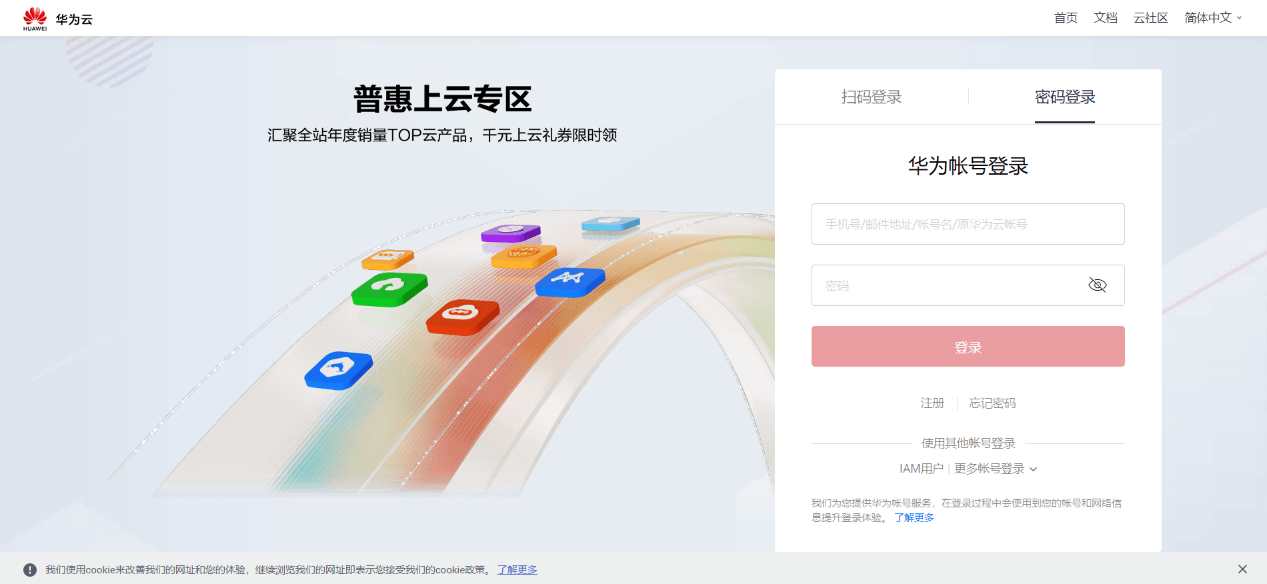The height and width of the screenshot is (584, 1267).
Task: Click the red app tile icon
Action: tap(462, 316)
